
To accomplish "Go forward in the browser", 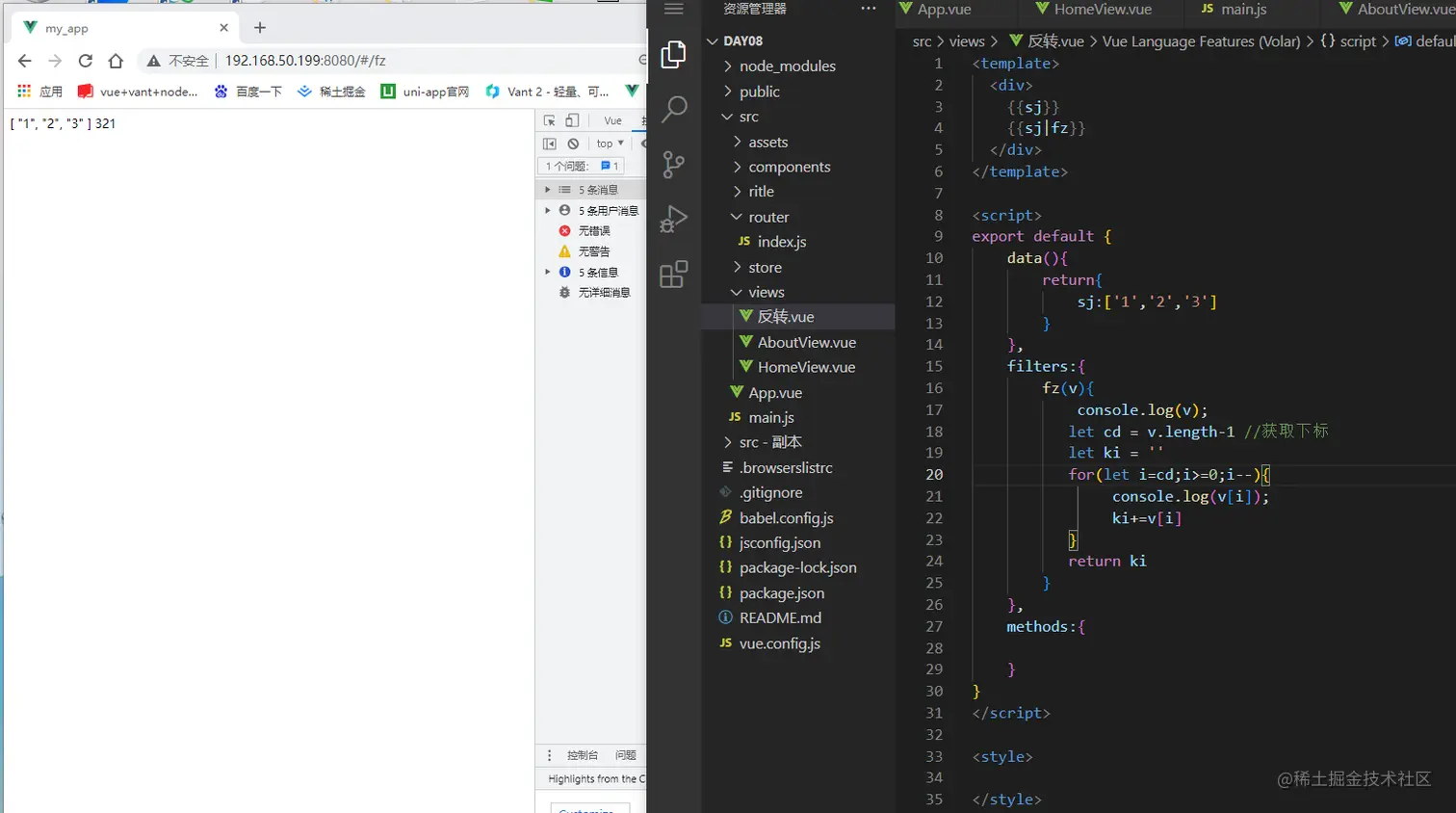I will pos(55,61).
